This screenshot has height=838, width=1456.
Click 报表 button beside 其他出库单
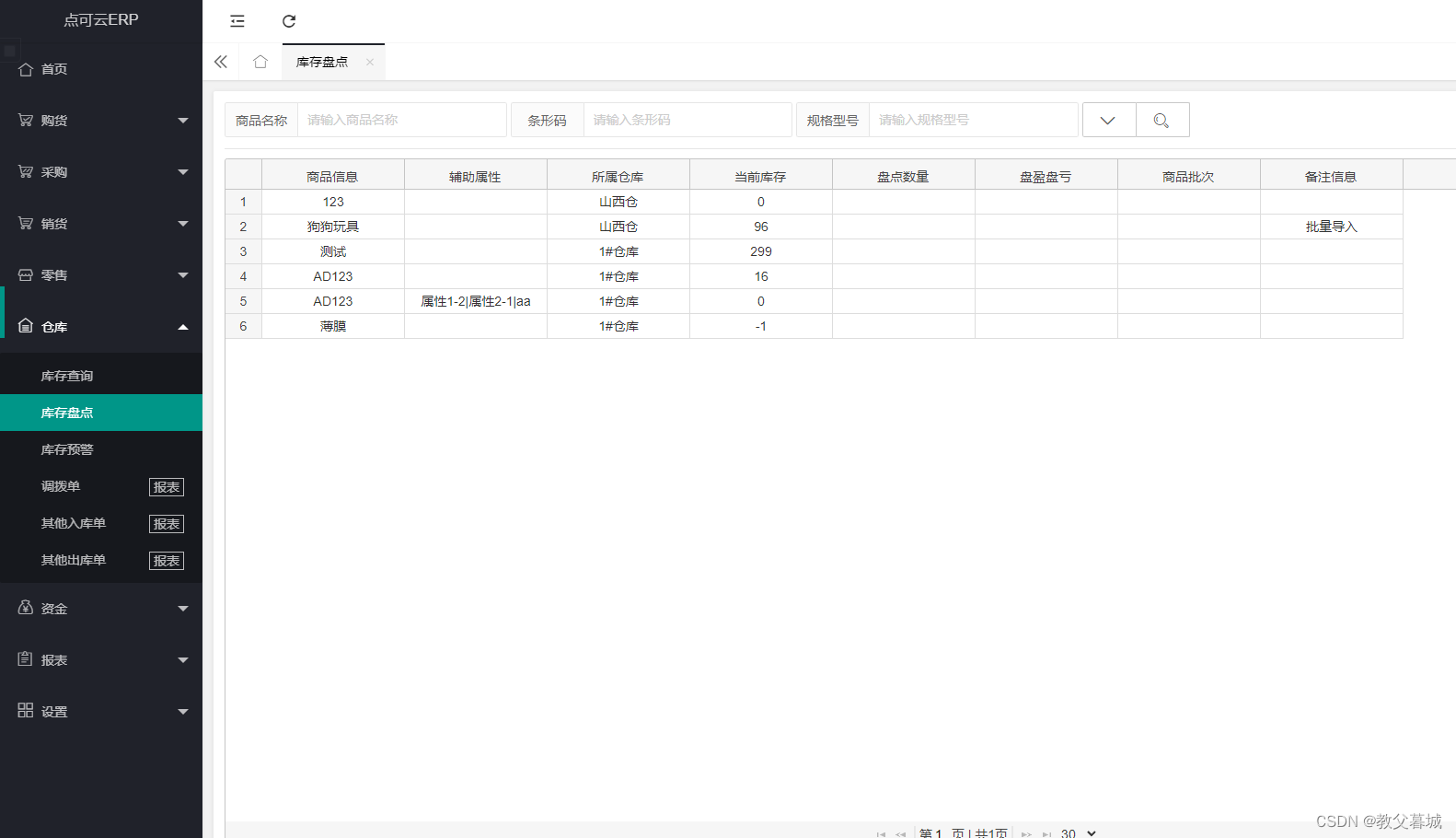point(167,561)
